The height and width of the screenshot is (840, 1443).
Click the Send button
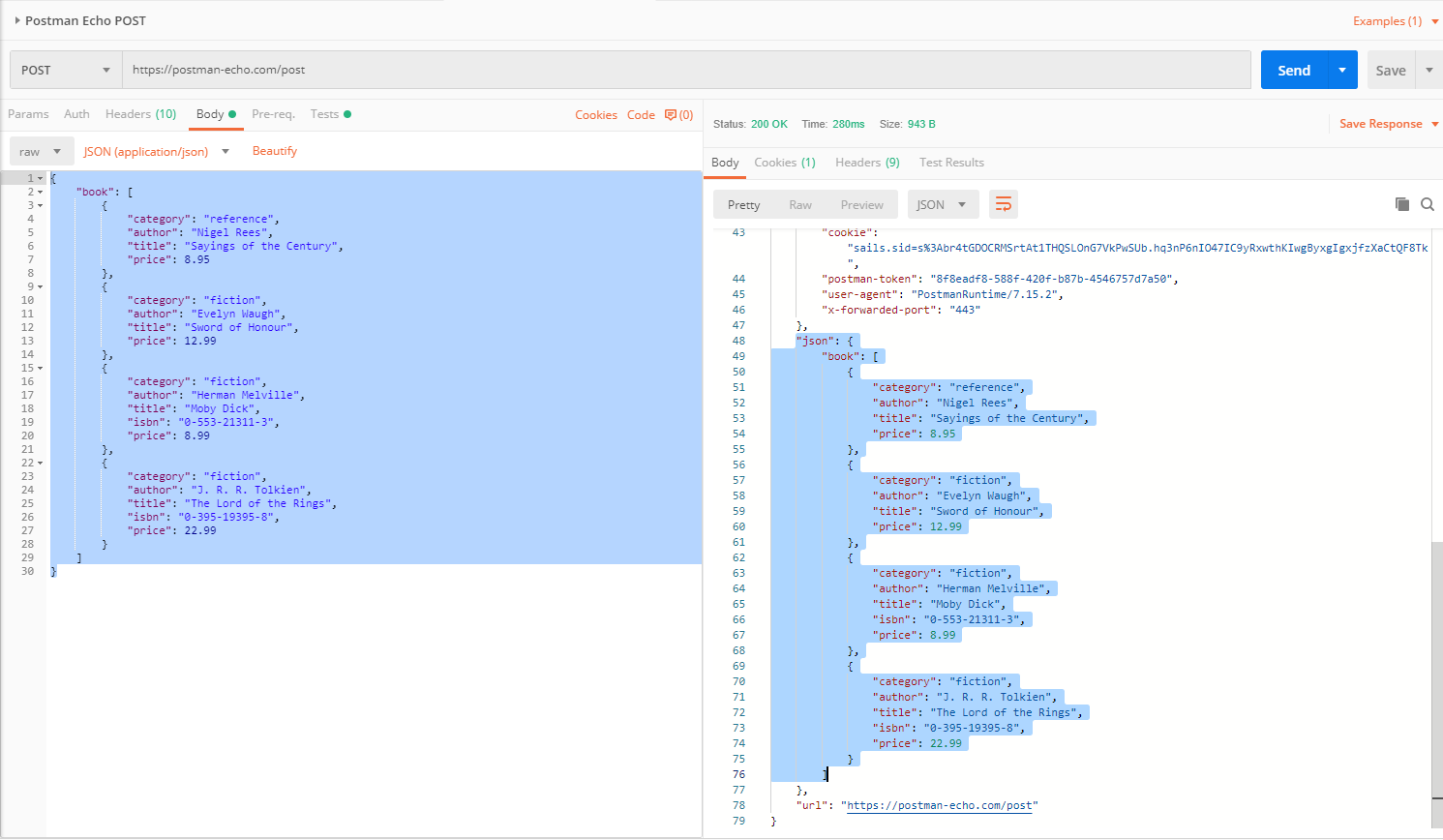(x=1293, y=70)
